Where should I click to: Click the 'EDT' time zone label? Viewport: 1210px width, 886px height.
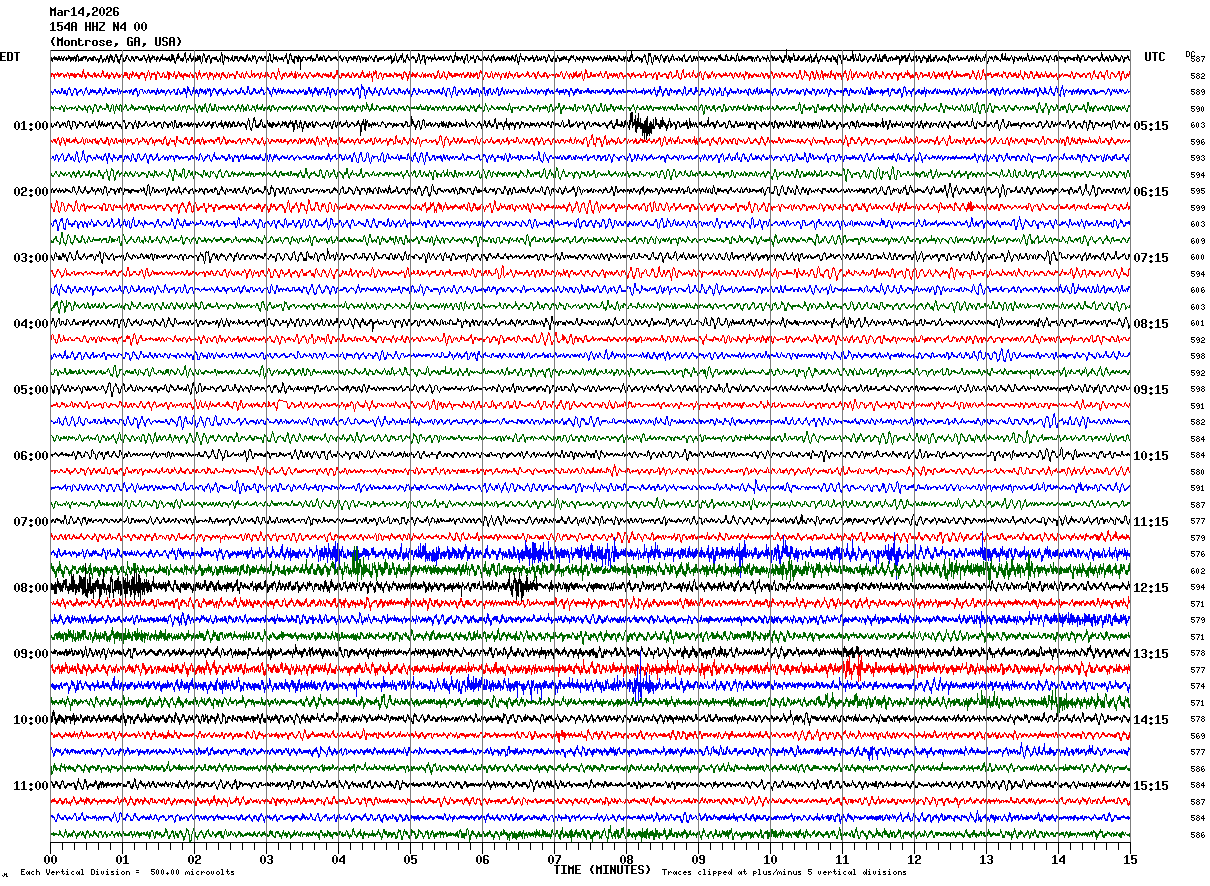pyautogui.click(x=9, y=57)
